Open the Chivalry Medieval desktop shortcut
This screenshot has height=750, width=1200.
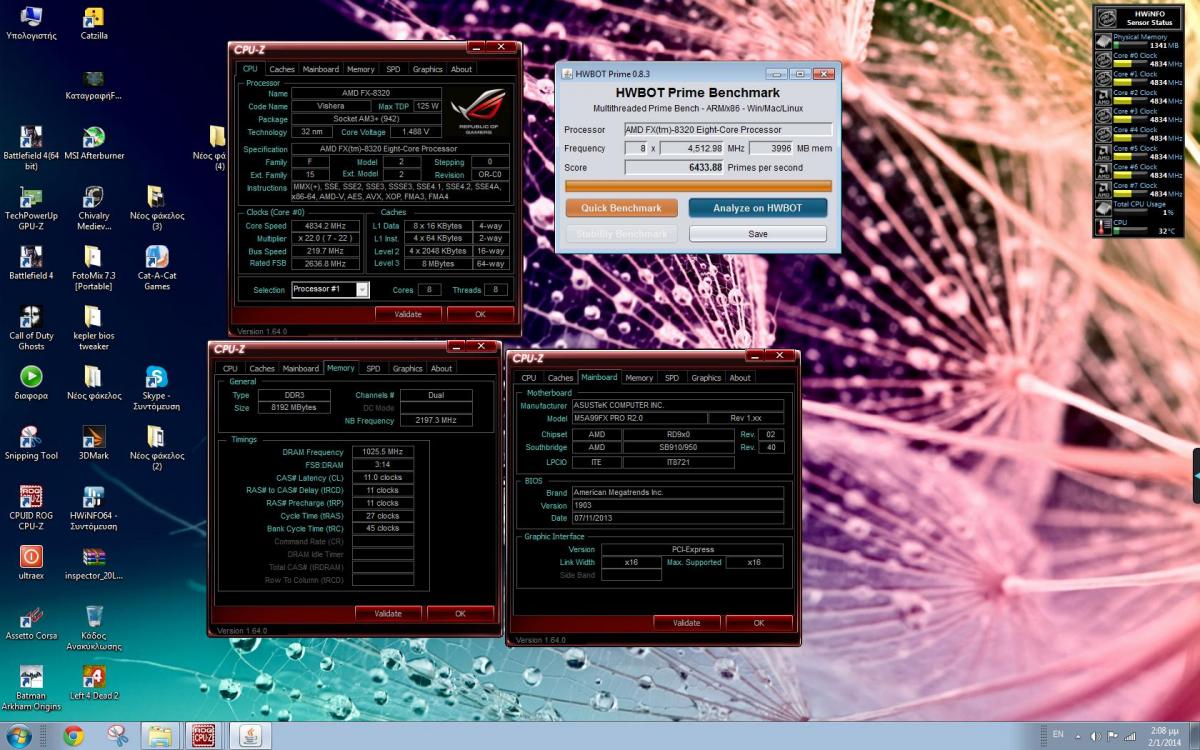[93, 207]
